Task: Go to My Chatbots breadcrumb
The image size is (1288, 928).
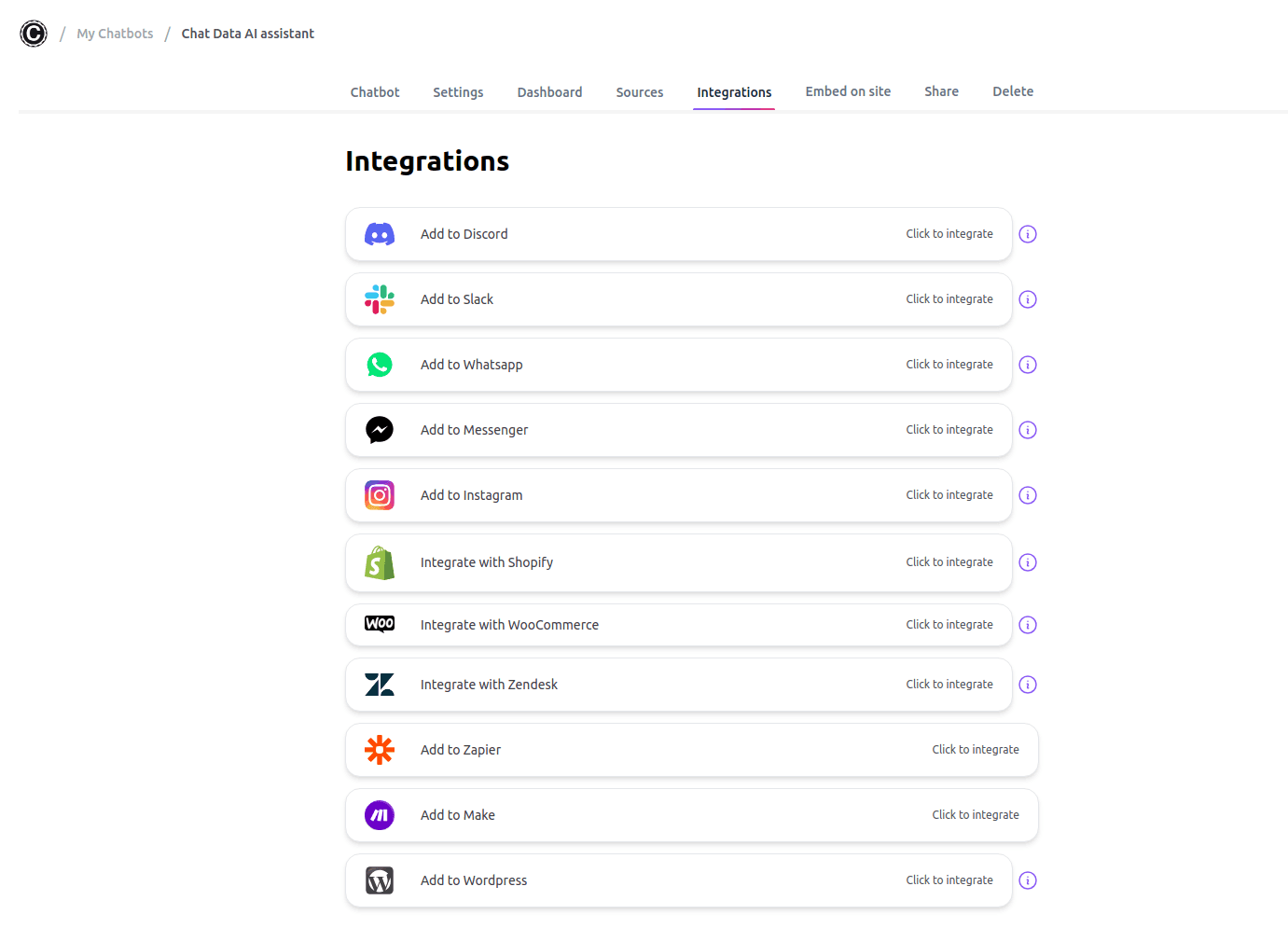Action: click(x=115, y=34)
